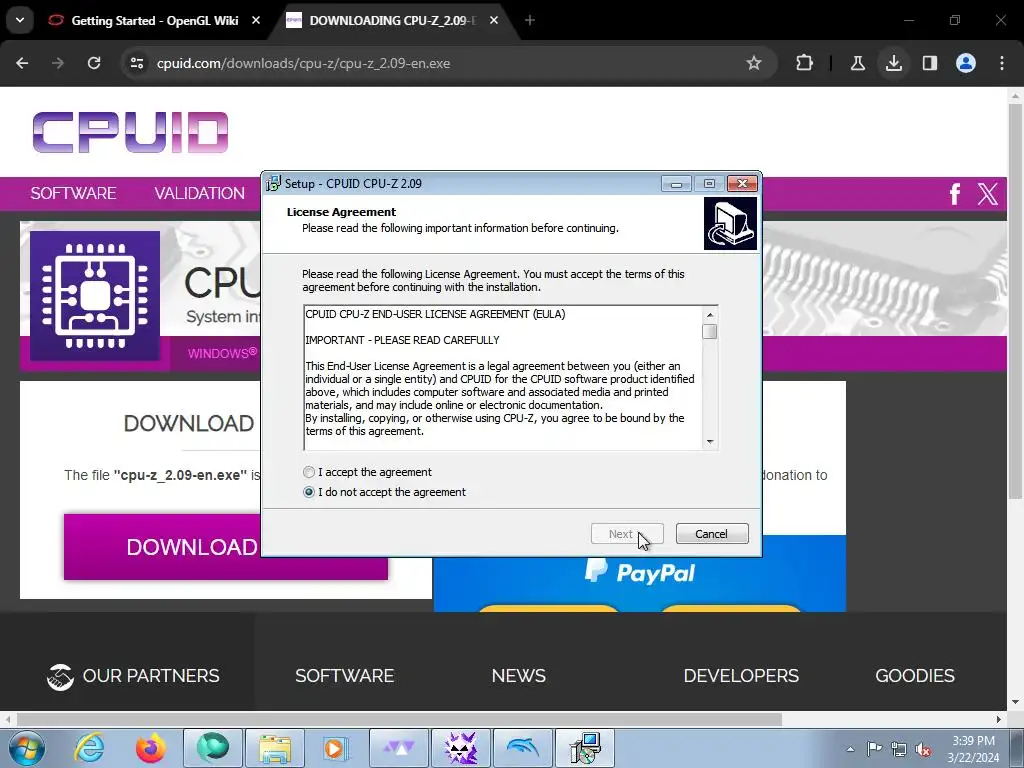Click the license text scrollbar up arrow
The height and width of the screenshot is (768, 1024).
point(710,315)
